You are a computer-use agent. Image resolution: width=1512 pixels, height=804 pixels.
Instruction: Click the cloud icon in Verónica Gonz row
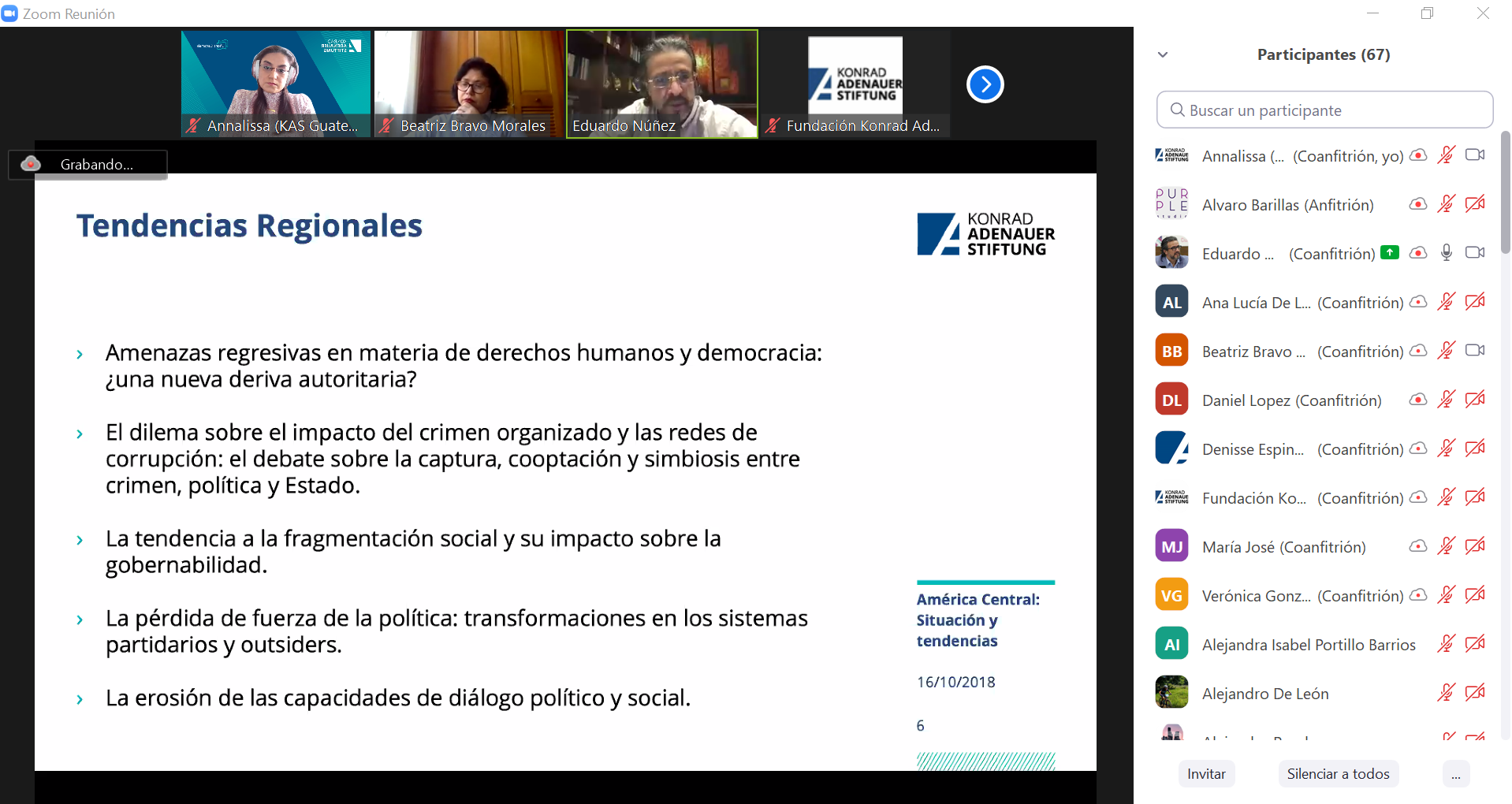click(1418, 595)
